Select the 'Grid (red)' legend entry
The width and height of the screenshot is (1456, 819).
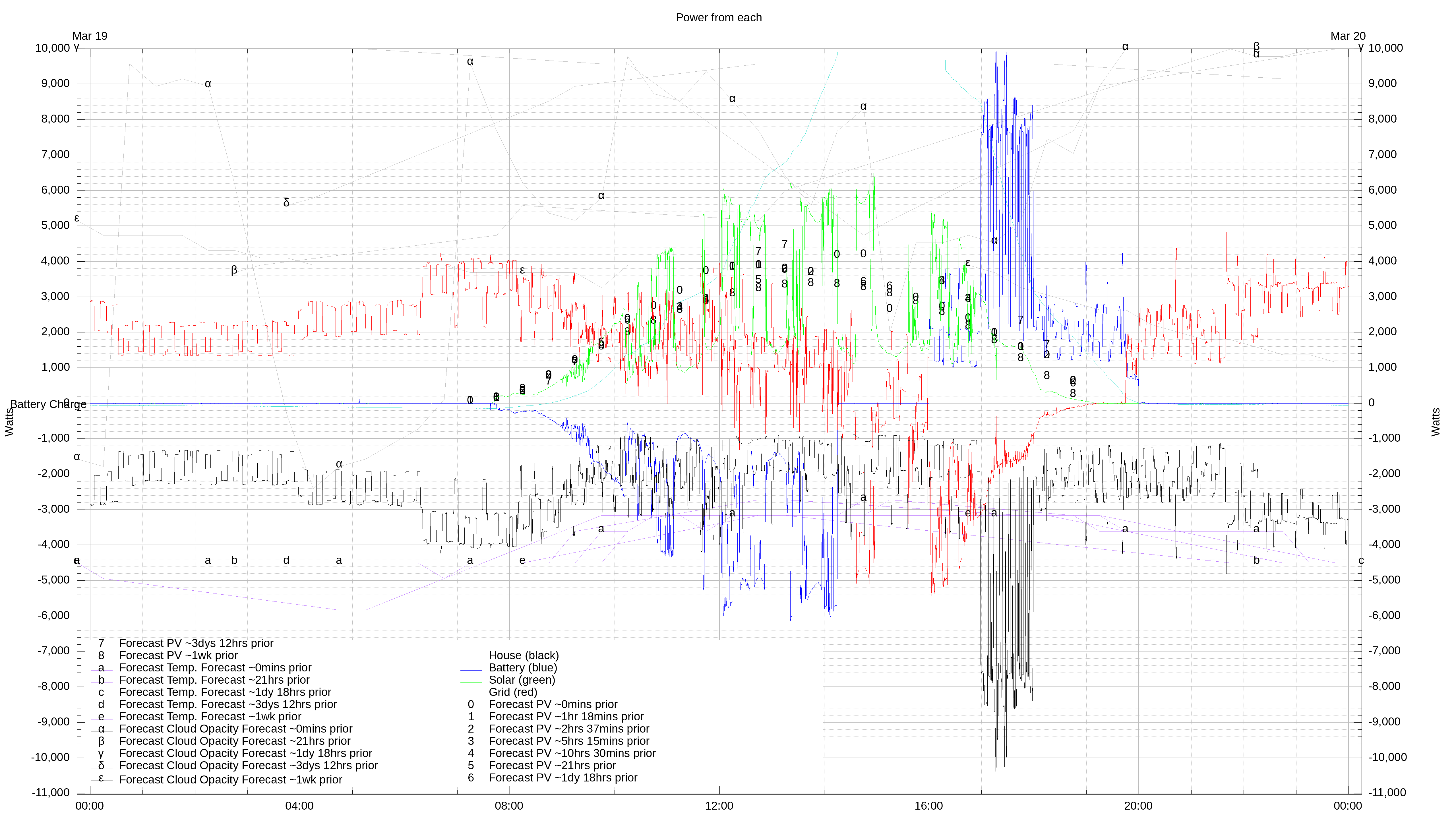click(x=513, y=692)
